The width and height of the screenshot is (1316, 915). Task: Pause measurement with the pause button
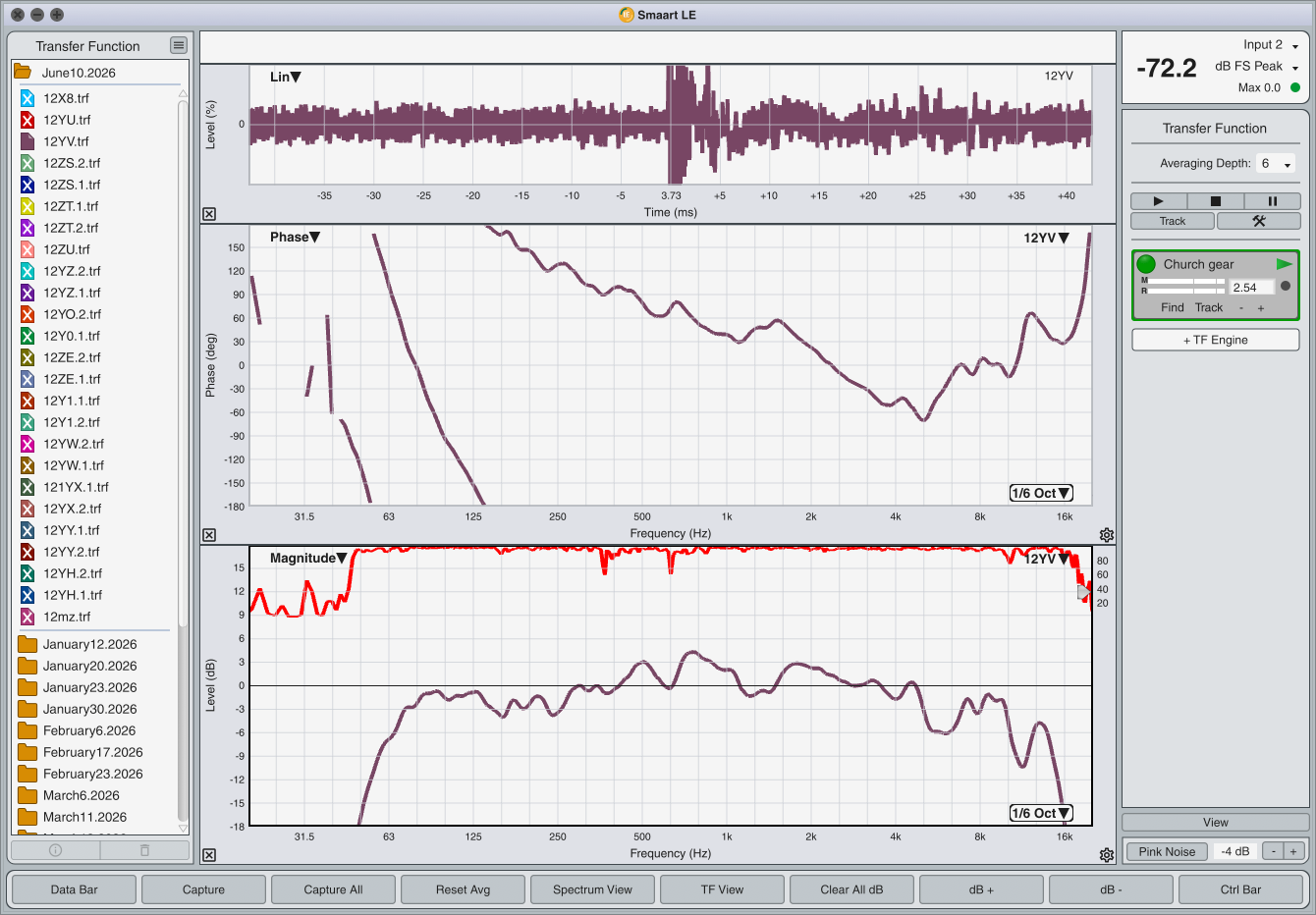[1272, 200]
